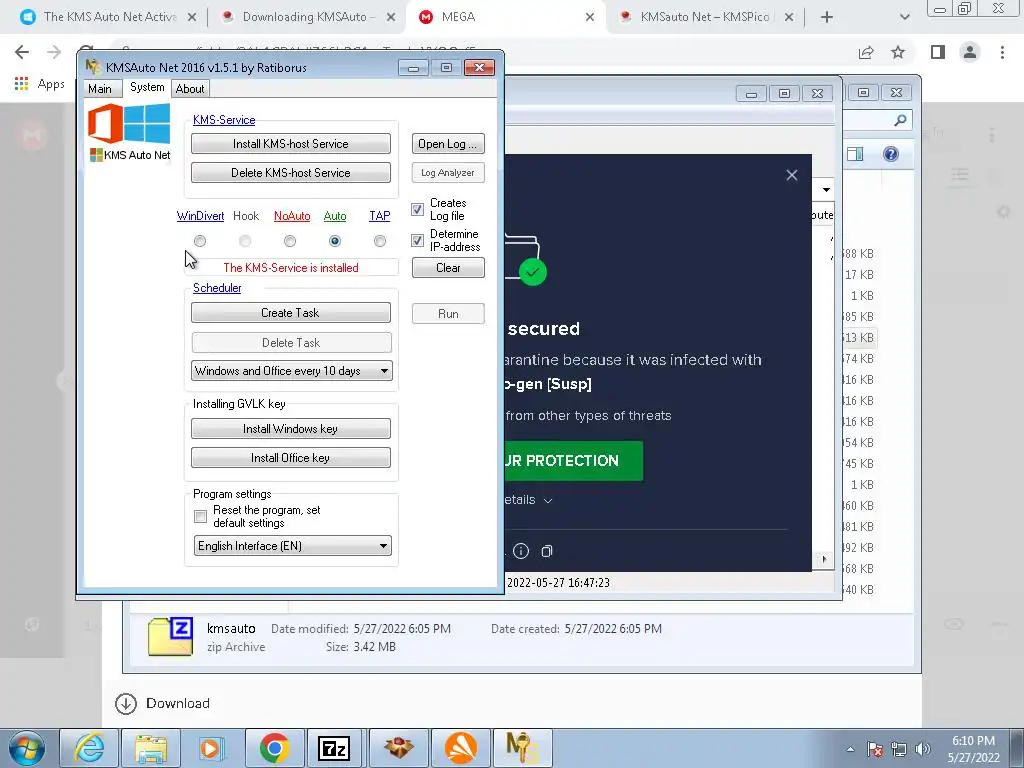This screenshot has width=1024, height=768.
Task: Open Chrome tab search chevron
Action: (904, 17)
